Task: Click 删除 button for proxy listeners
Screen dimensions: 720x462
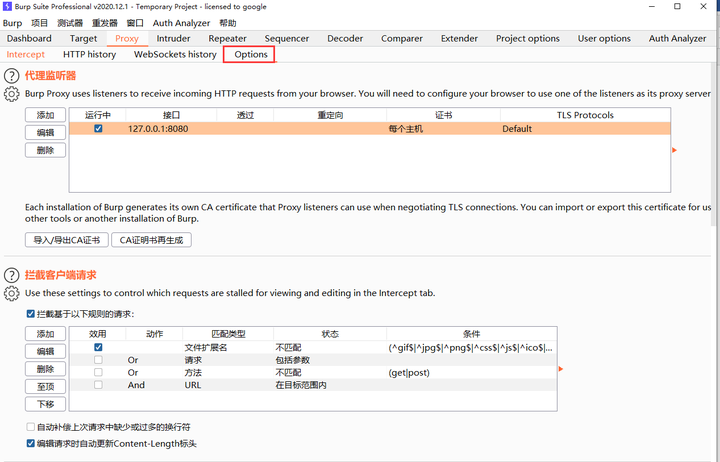Action: [x=45, y=150]
